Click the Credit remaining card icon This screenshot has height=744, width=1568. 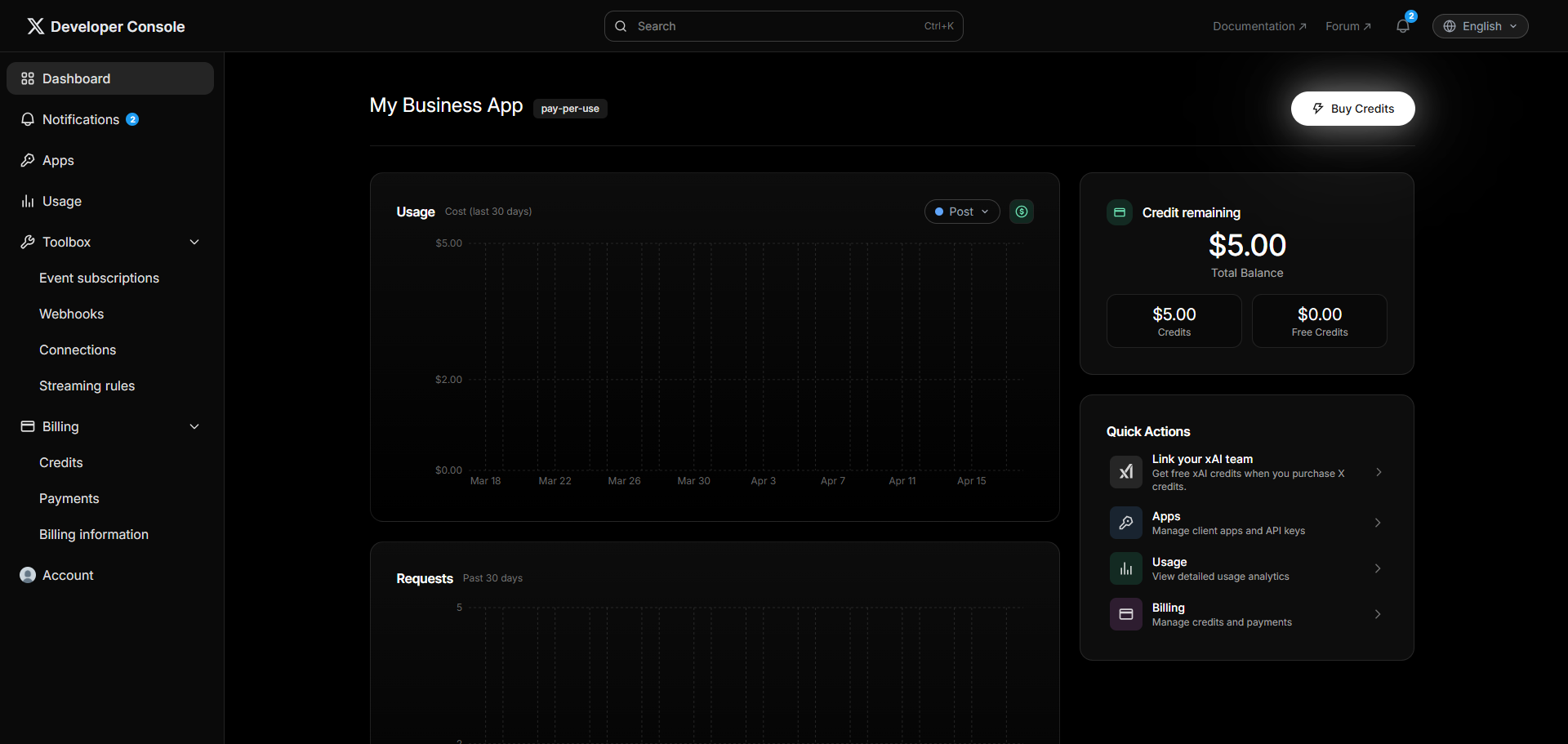click(1119, 212)
